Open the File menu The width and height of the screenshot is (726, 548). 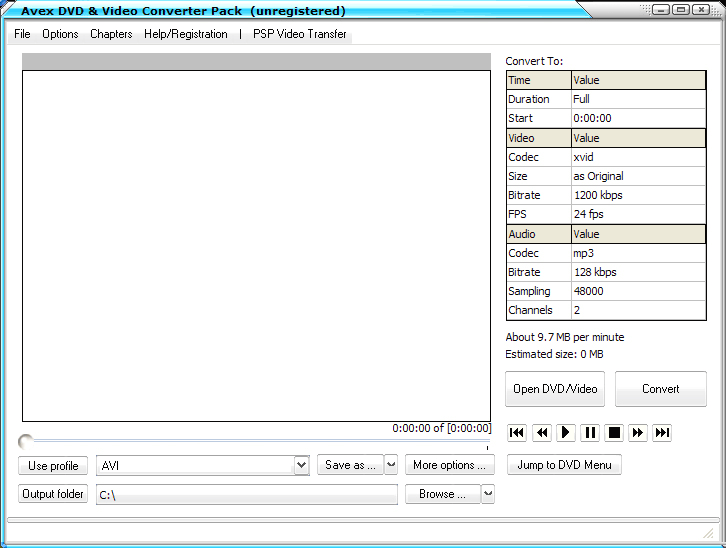[x=22, y=34]
